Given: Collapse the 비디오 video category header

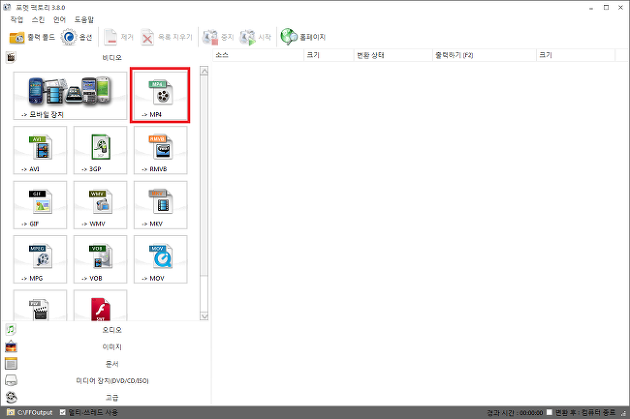Looking at the screenshot, I should pyautogui.click(x=106, y=58).
